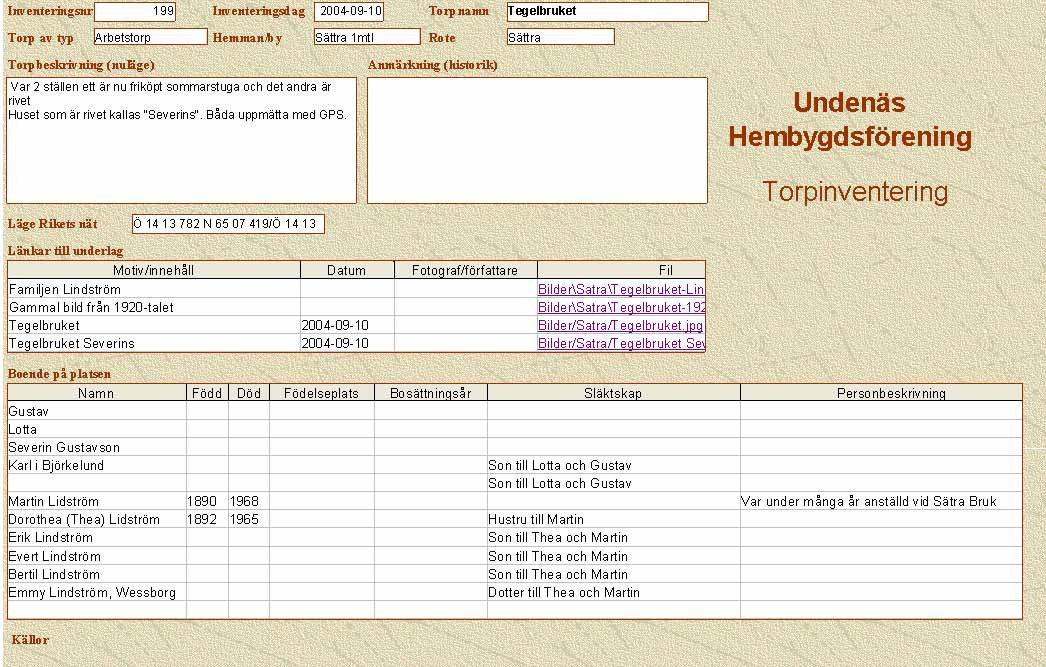Click the Släktskap column header
Image resolution: width=1046 pixels, height=667 pixels.
613,393
